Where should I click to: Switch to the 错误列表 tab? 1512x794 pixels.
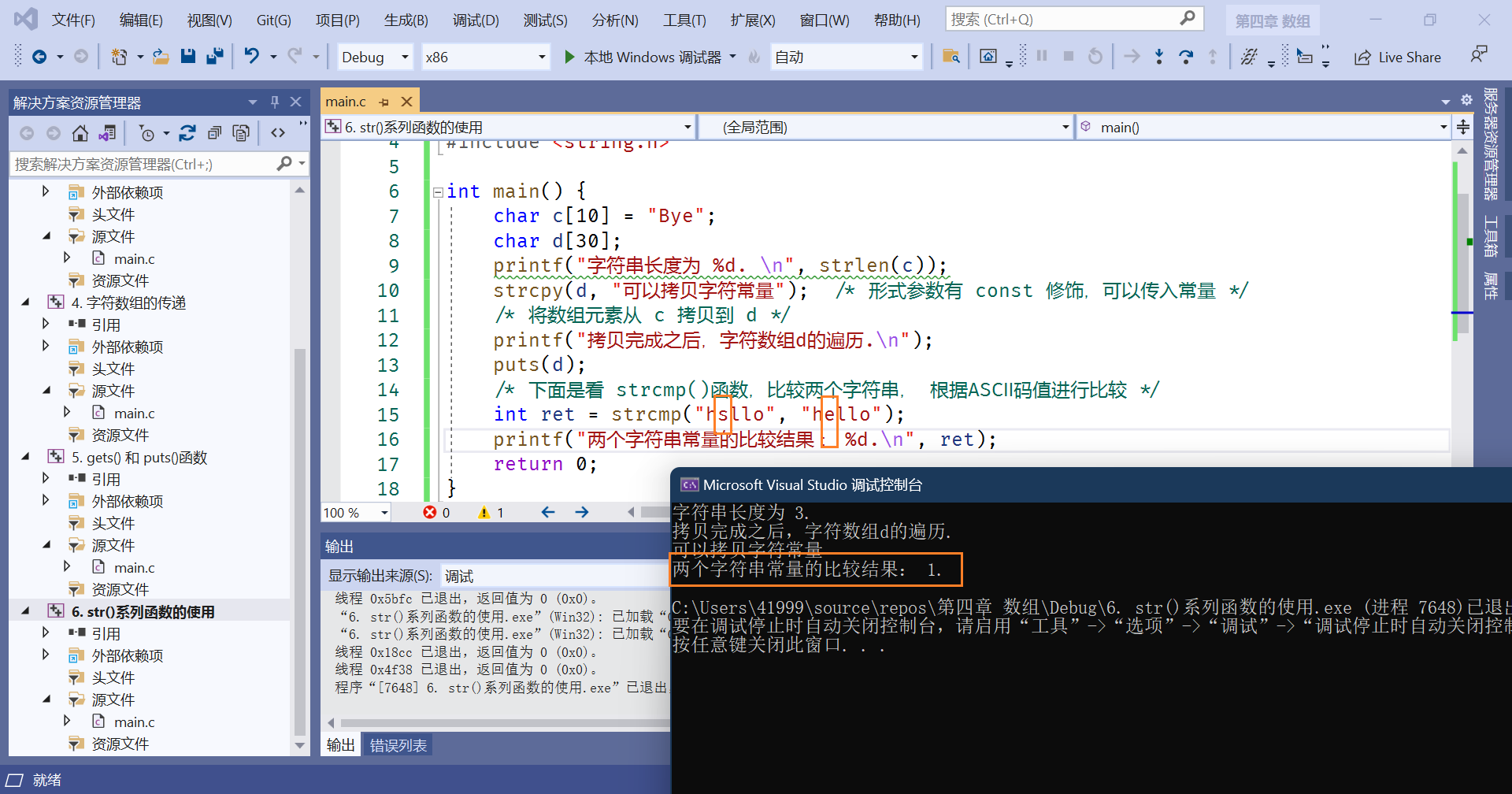(x=398, y=745)
